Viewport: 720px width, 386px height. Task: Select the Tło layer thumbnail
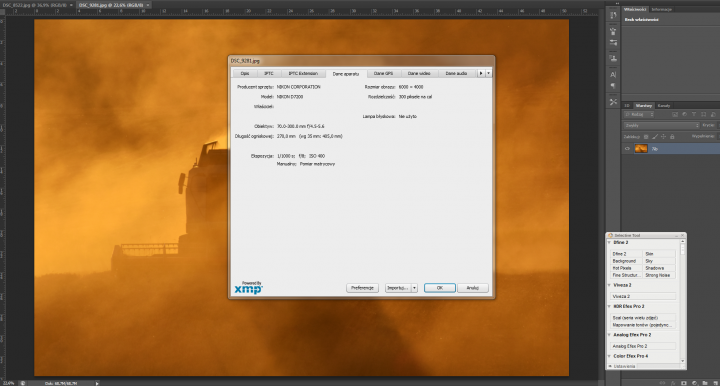[641, 149]
